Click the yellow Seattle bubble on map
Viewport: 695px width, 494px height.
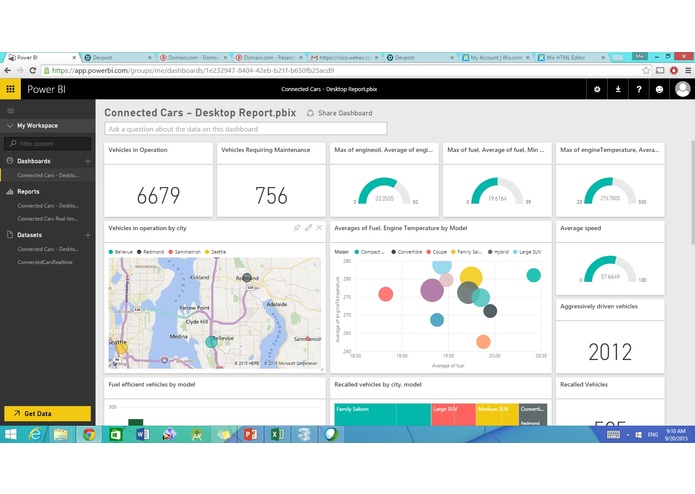pos(121,348)
